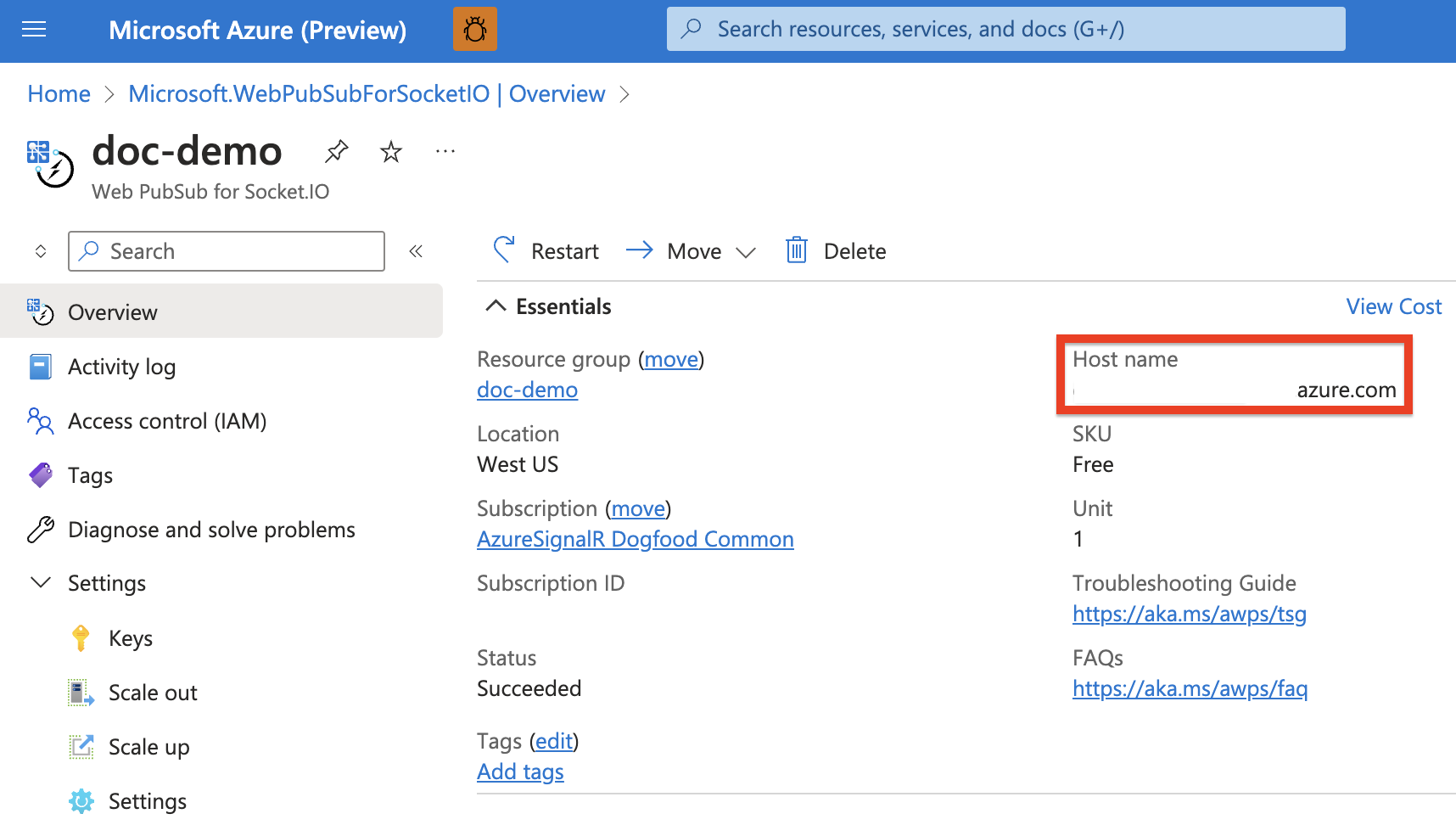The image size is (1456, 825).
Task: Focus the top resource search box
Action: point(1005,30)
